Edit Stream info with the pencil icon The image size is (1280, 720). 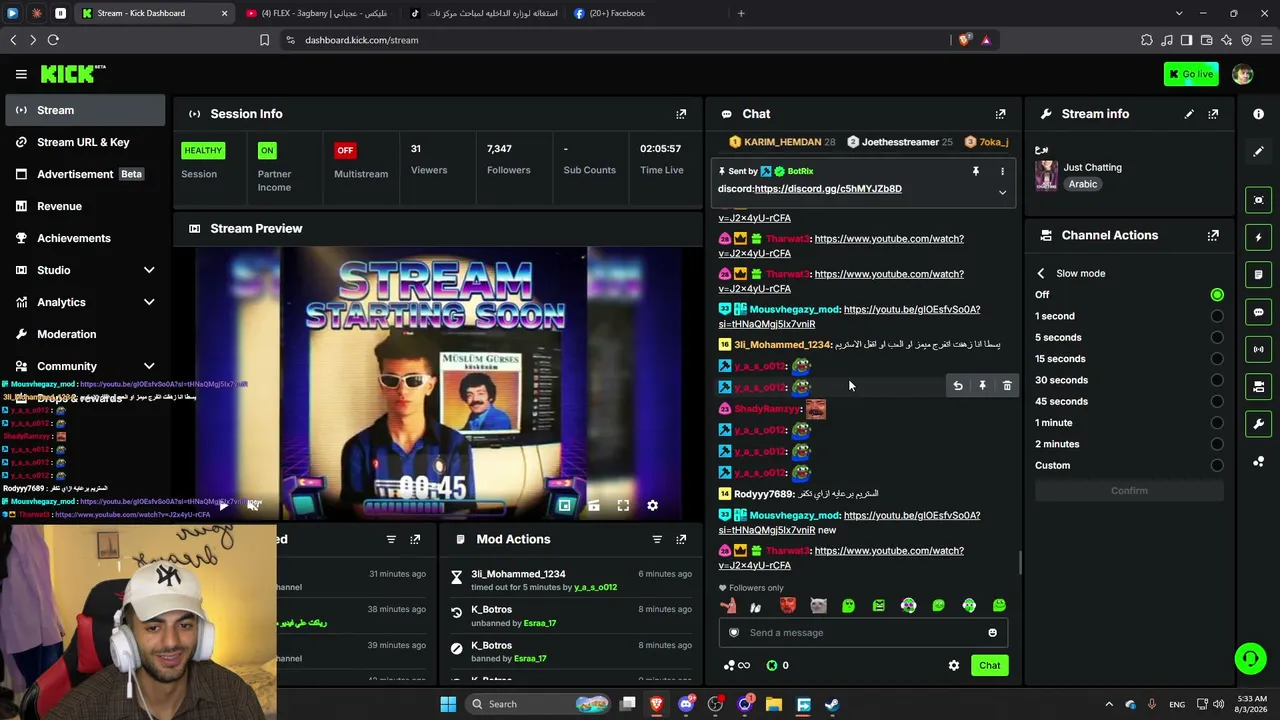[x=1189, y=114]
